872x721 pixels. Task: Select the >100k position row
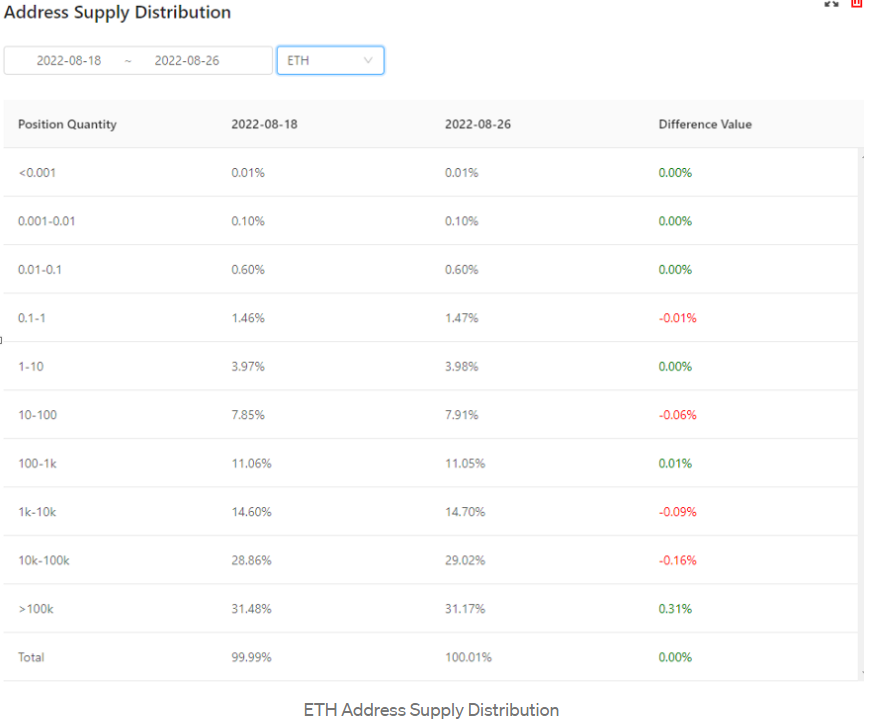pos(430,609)
